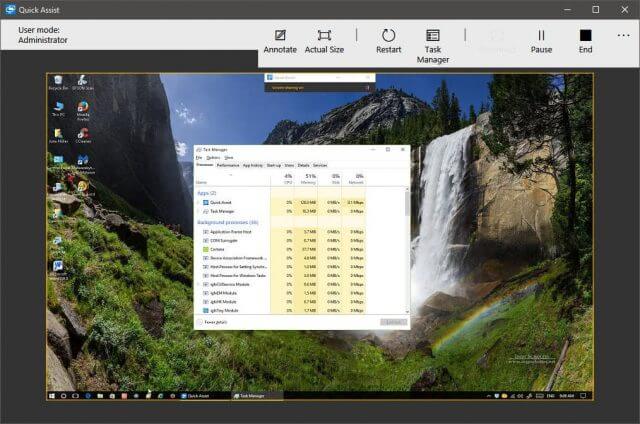Switch to the Services tab
This screenshot has width=640, height=424.
coord(320,165)
